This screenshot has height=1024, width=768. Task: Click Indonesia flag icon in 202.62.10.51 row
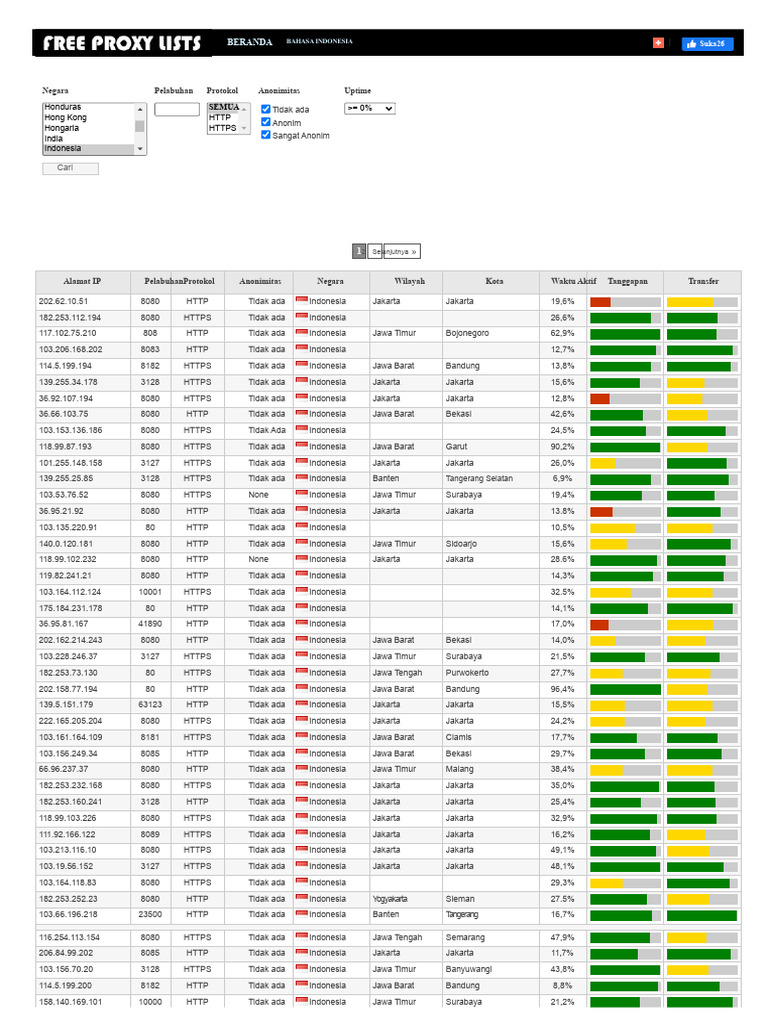[301, 300]
